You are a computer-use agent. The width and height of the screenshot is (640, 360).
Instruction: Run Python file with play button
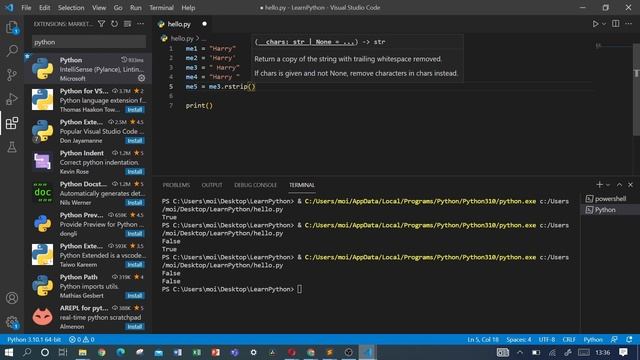596,24
